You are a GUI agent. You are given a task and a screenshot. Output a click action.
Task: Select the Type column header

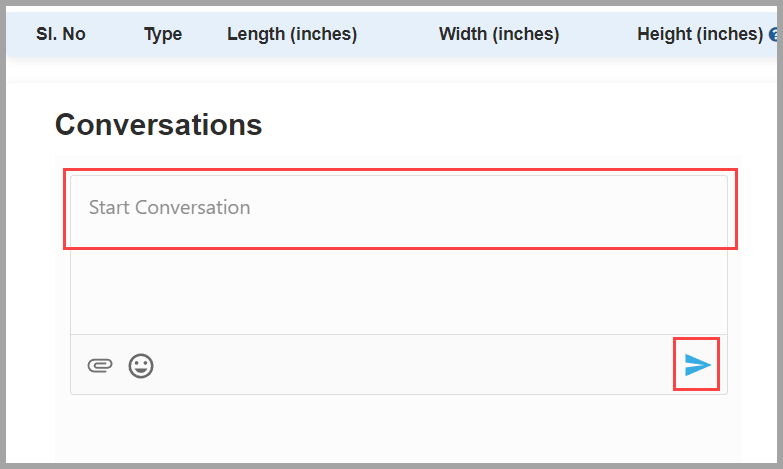[x=163, y=34]
